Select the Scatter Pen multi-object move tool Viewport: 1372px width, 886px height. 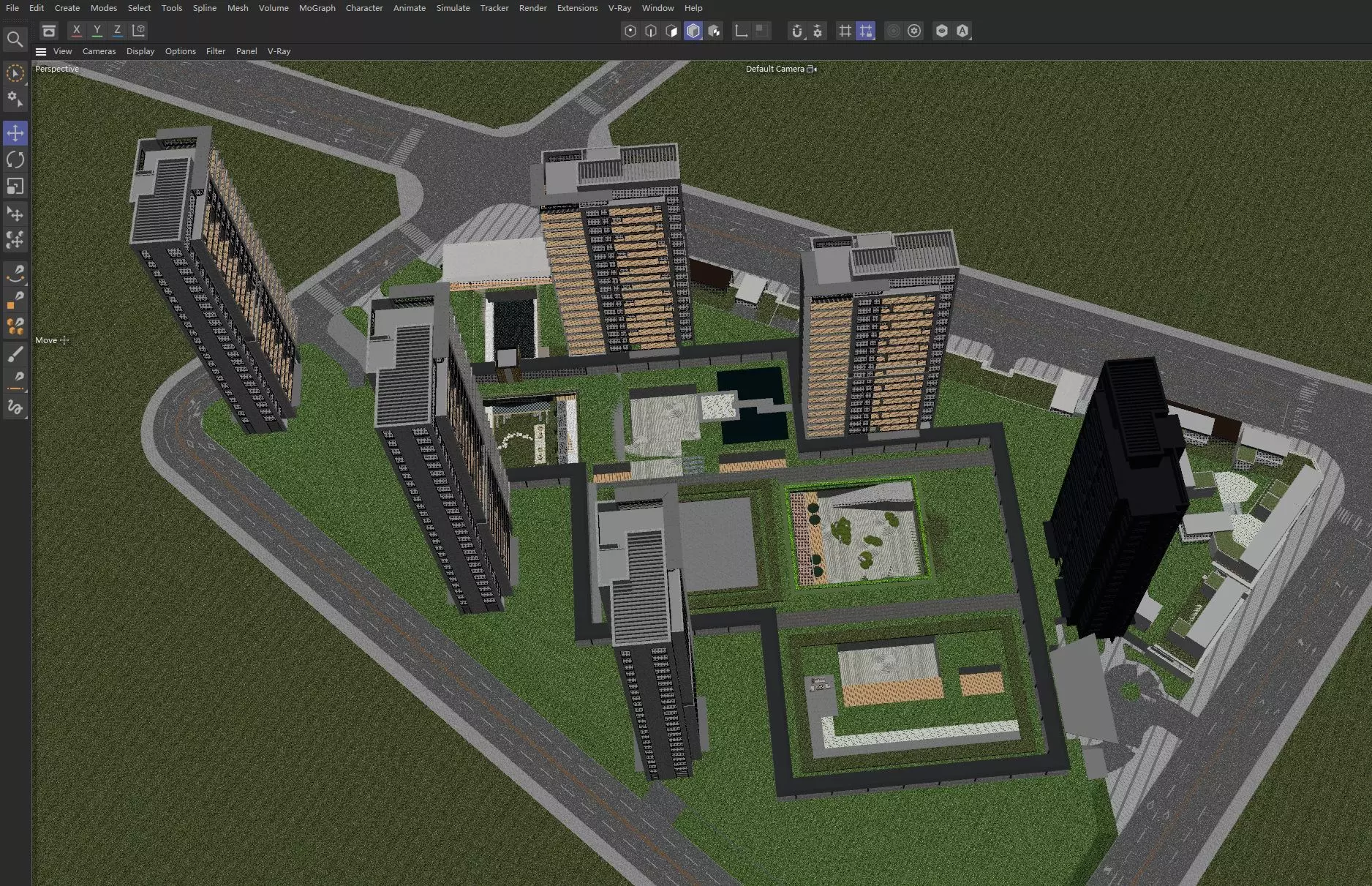15,240
